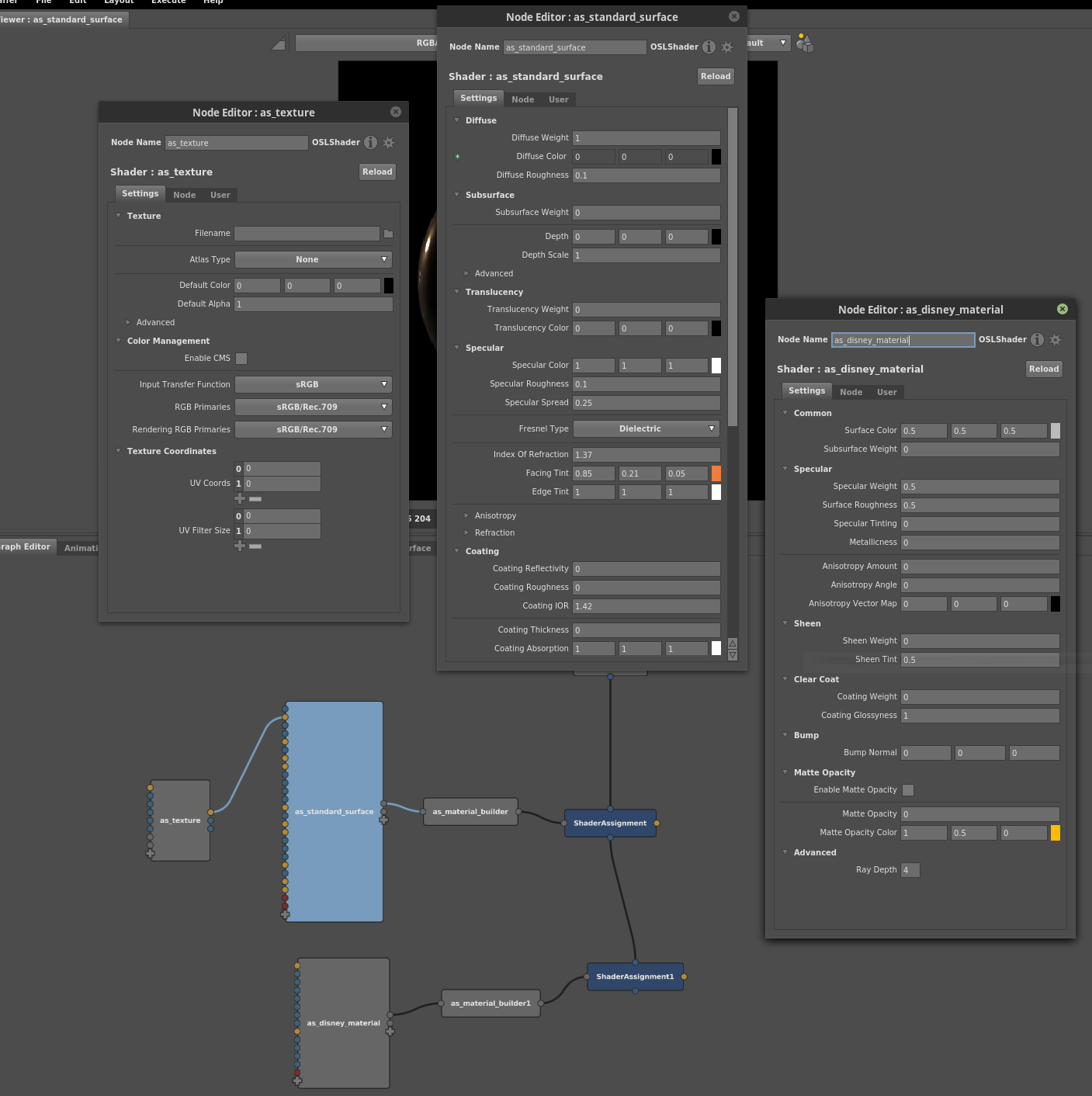Open the Surface Color grey swatch
This screenshot has height=1096, width=1092.
coord(1056,431)
